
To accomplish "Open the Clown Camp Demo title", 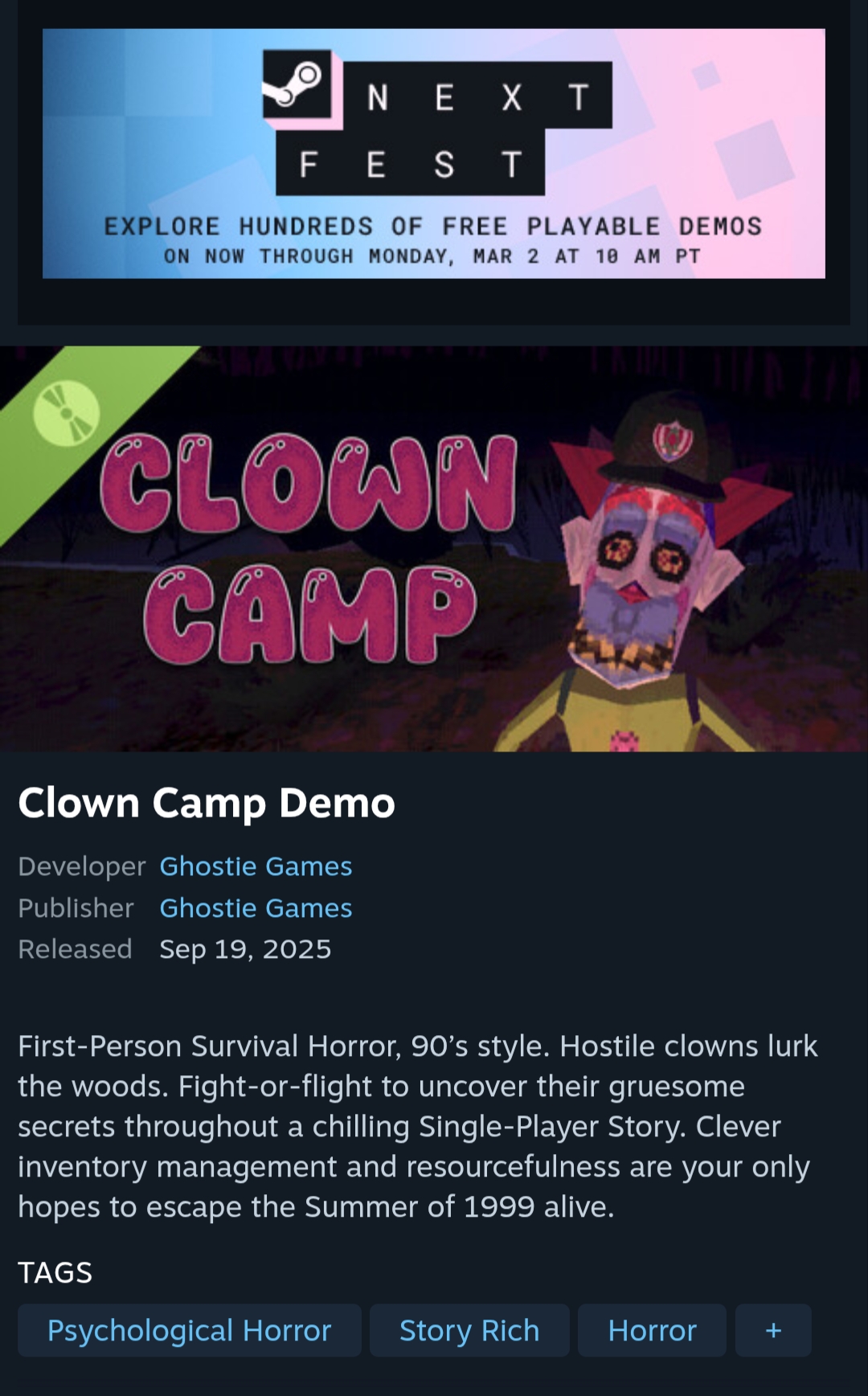I will [207, 803].
